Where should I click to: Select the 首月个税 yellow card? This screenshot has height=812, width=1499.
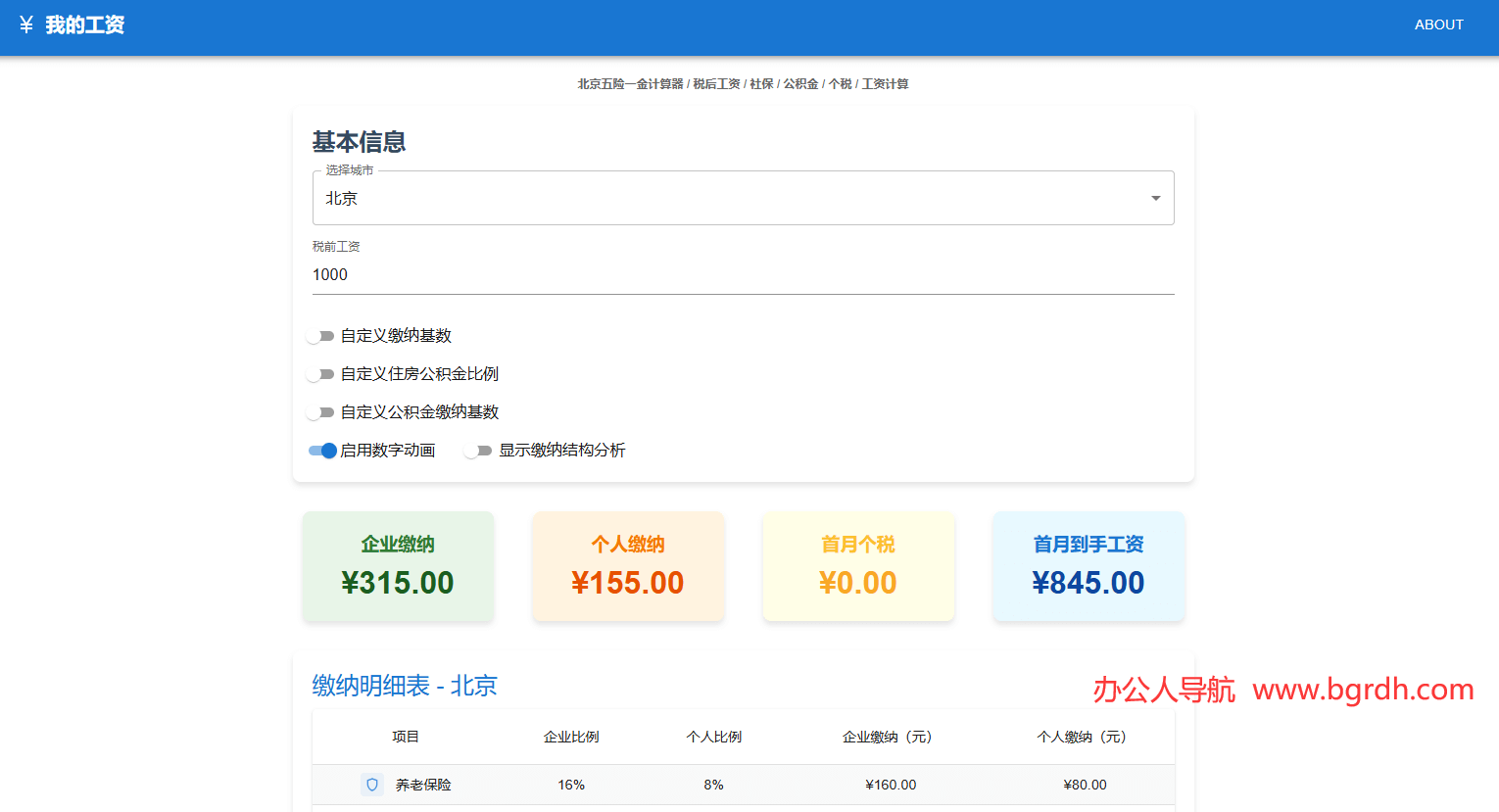(x=858, y=566)
